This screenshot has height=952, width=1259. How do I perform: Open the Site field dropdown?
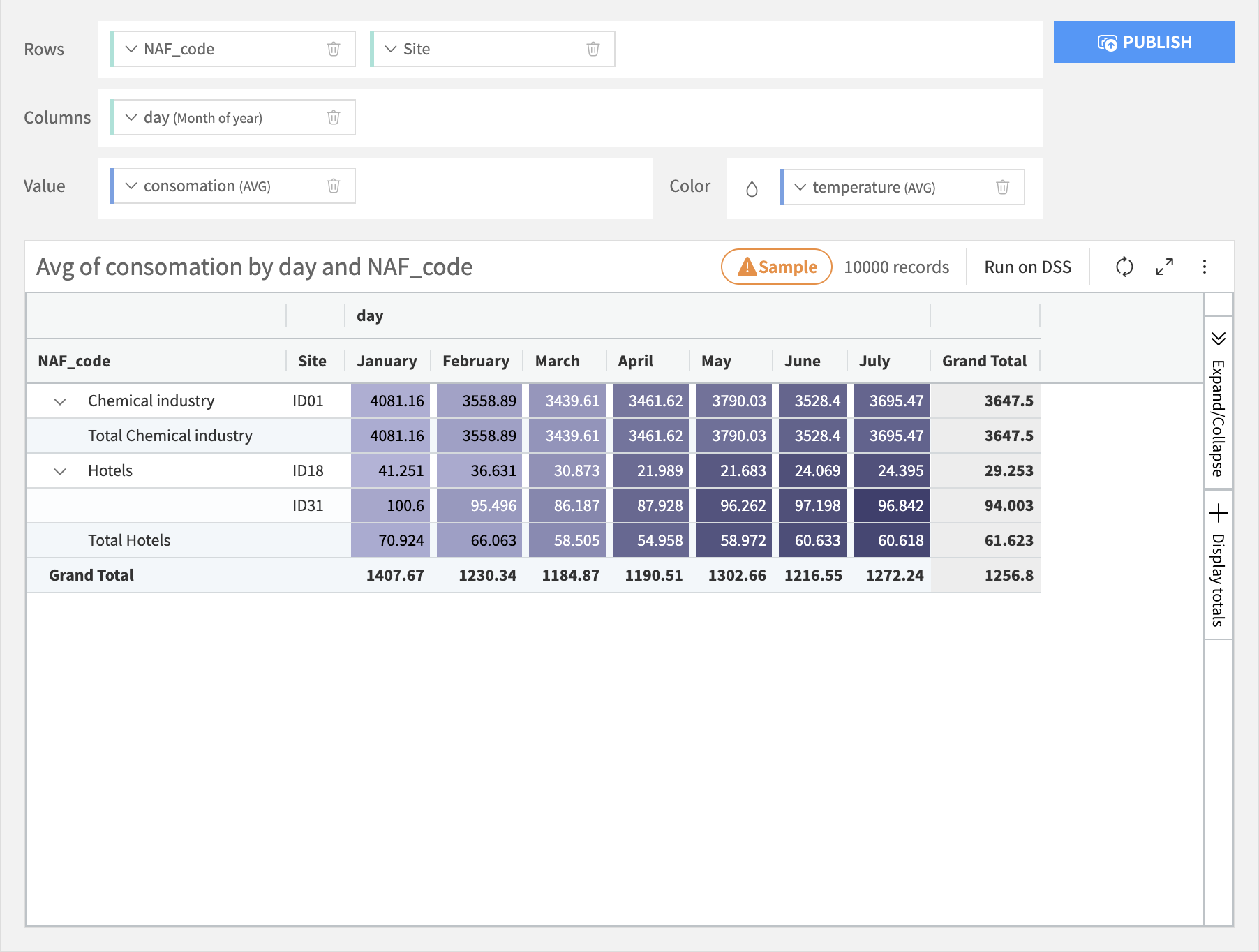391,49
